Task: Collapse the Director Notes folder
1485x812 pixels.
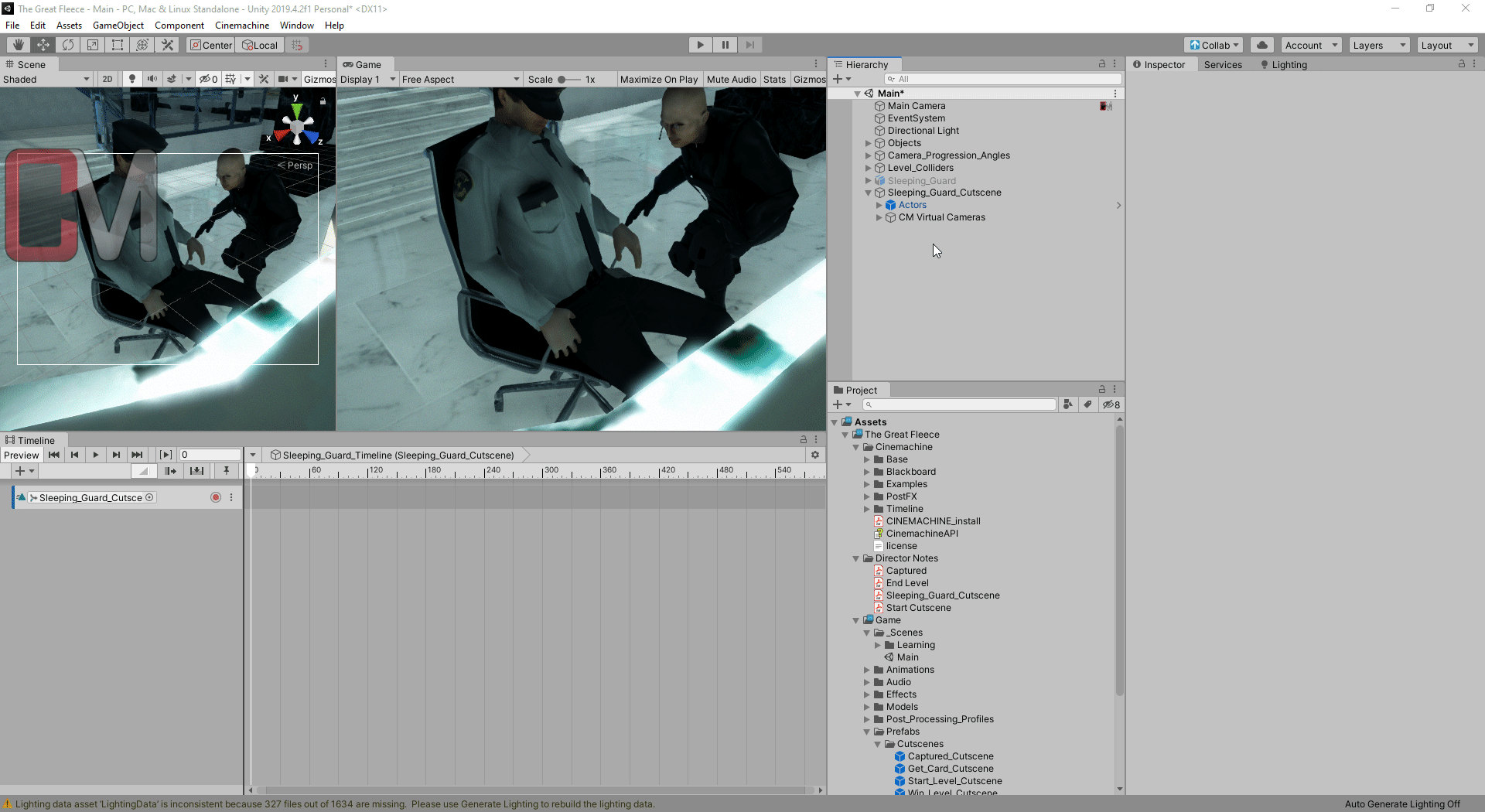Action: [x=856, y=558]
